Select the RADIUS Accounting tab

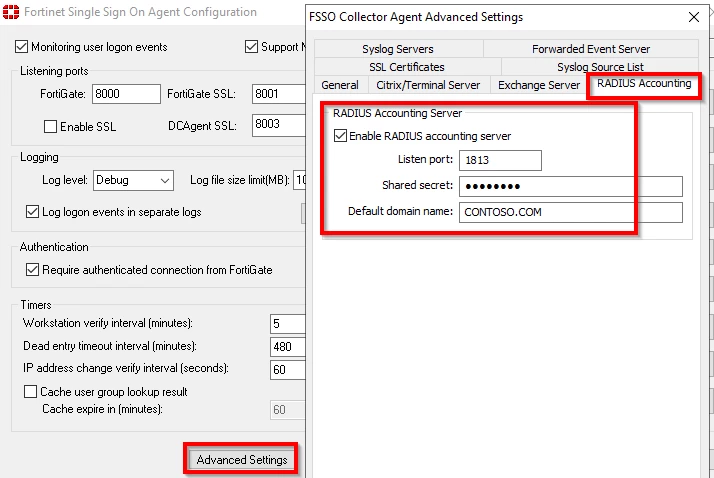click(x=644, y=84)
